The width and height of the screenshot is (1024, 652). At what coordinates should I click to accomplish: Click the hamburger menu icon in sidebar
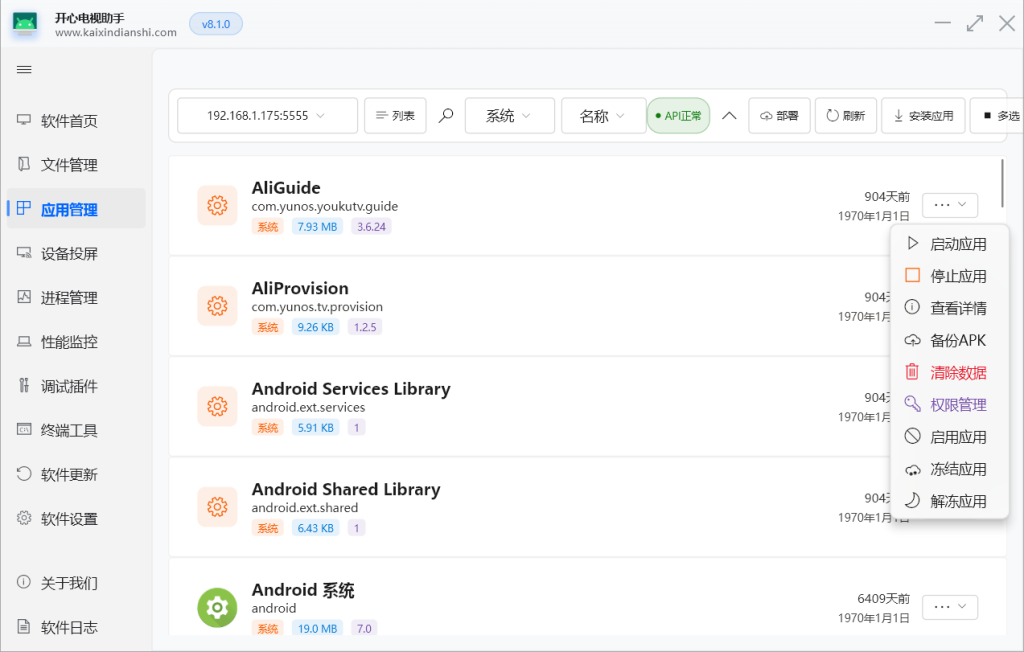click(25, 69)
